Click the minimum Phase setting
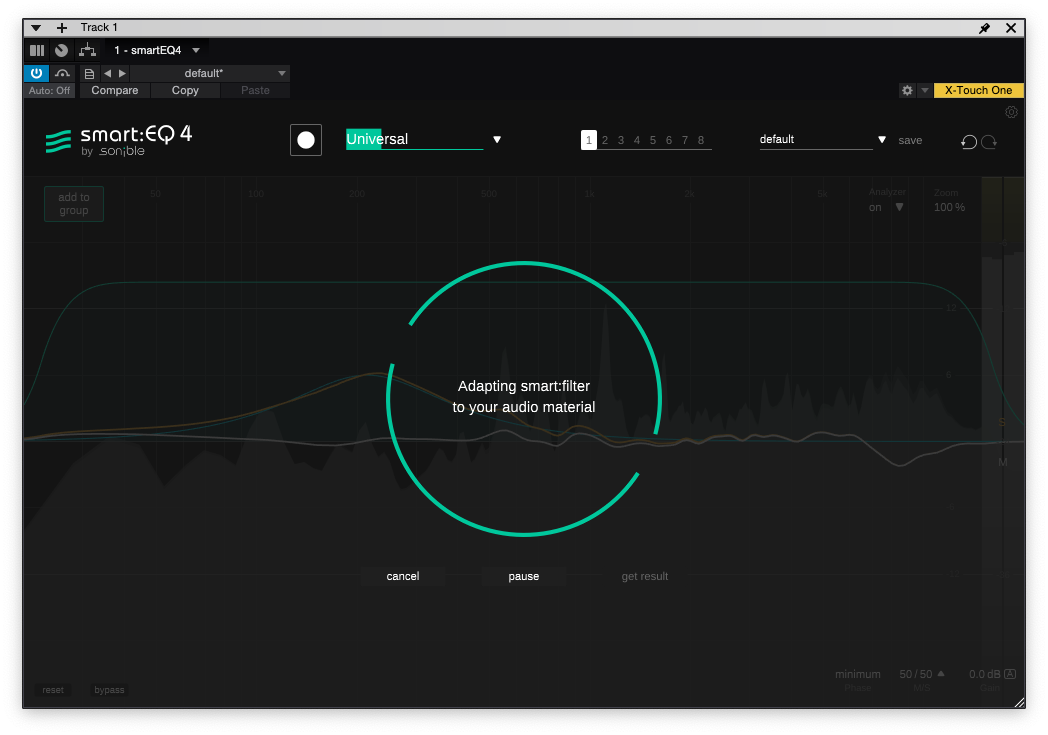Screen dimensions: 1048x735 (x=858, y=674)
